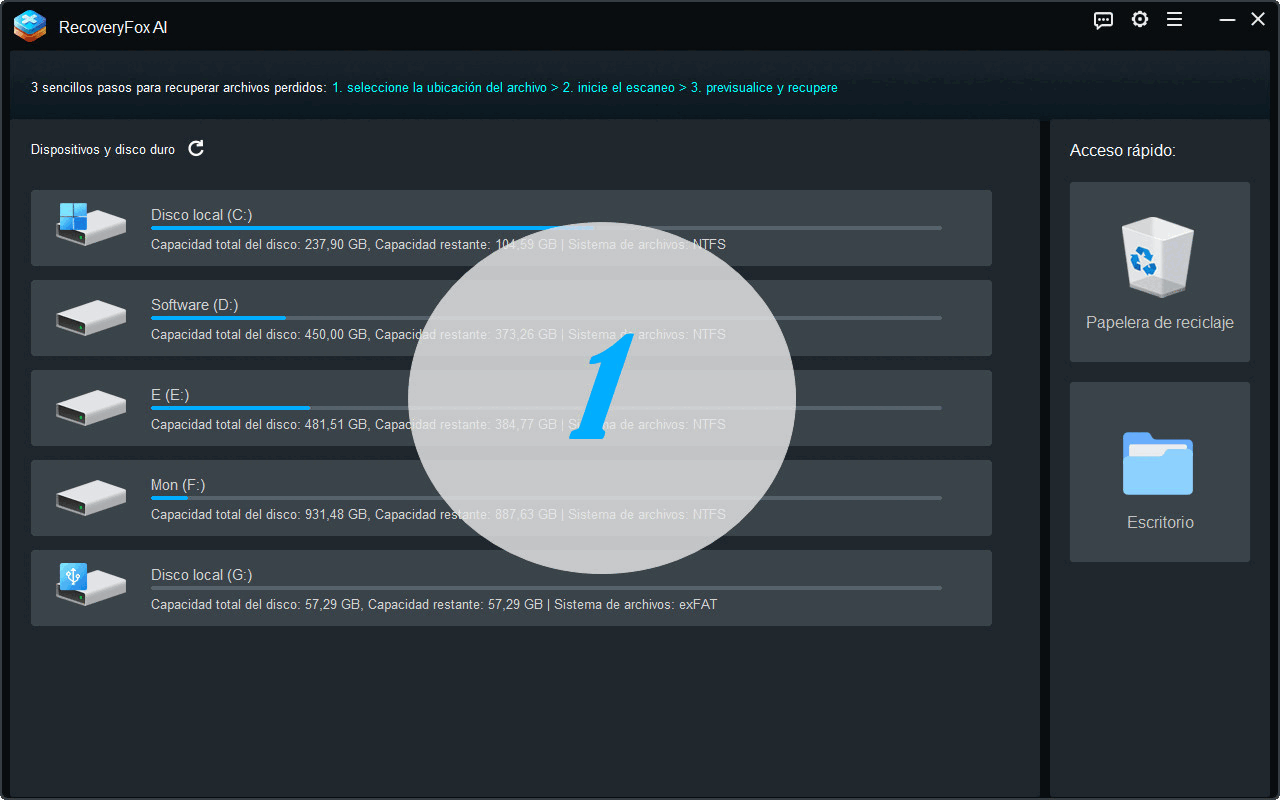Screen dimensions: 1280x800
Task: Click step 1 'seleccione la ubicación del archivo'
Action: pyautogui.click(x=439, y=88)
